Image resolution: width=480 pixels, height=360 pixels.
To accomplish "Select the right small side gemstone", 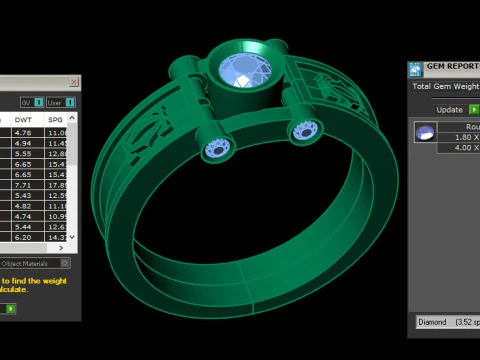I will pos(306,131).
